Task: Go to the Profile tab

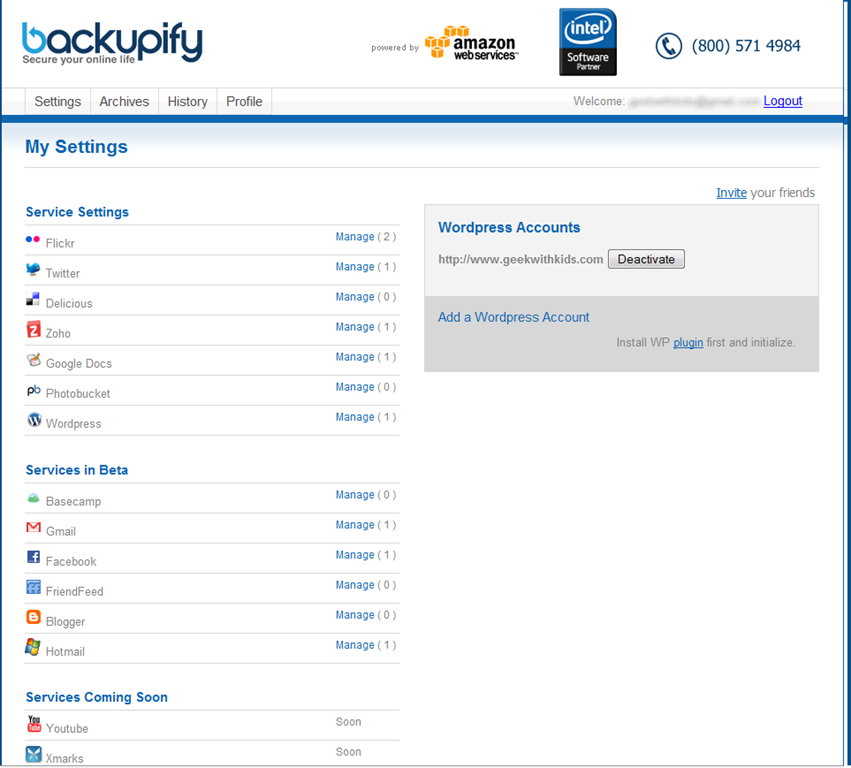Action: 244,101
